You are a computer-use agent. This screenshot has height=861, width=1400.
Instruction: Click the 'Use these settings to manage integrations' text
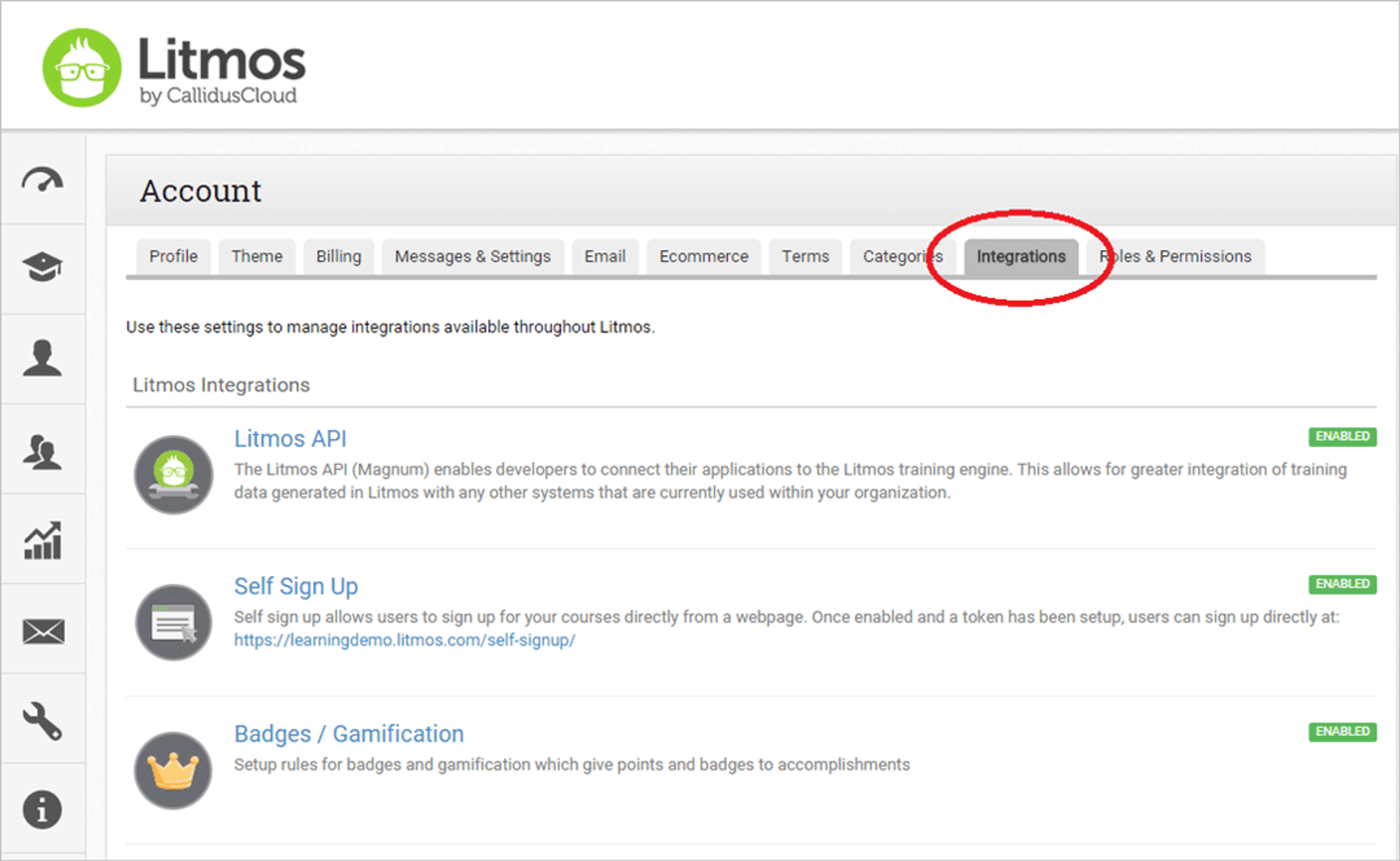coord(391,327)
